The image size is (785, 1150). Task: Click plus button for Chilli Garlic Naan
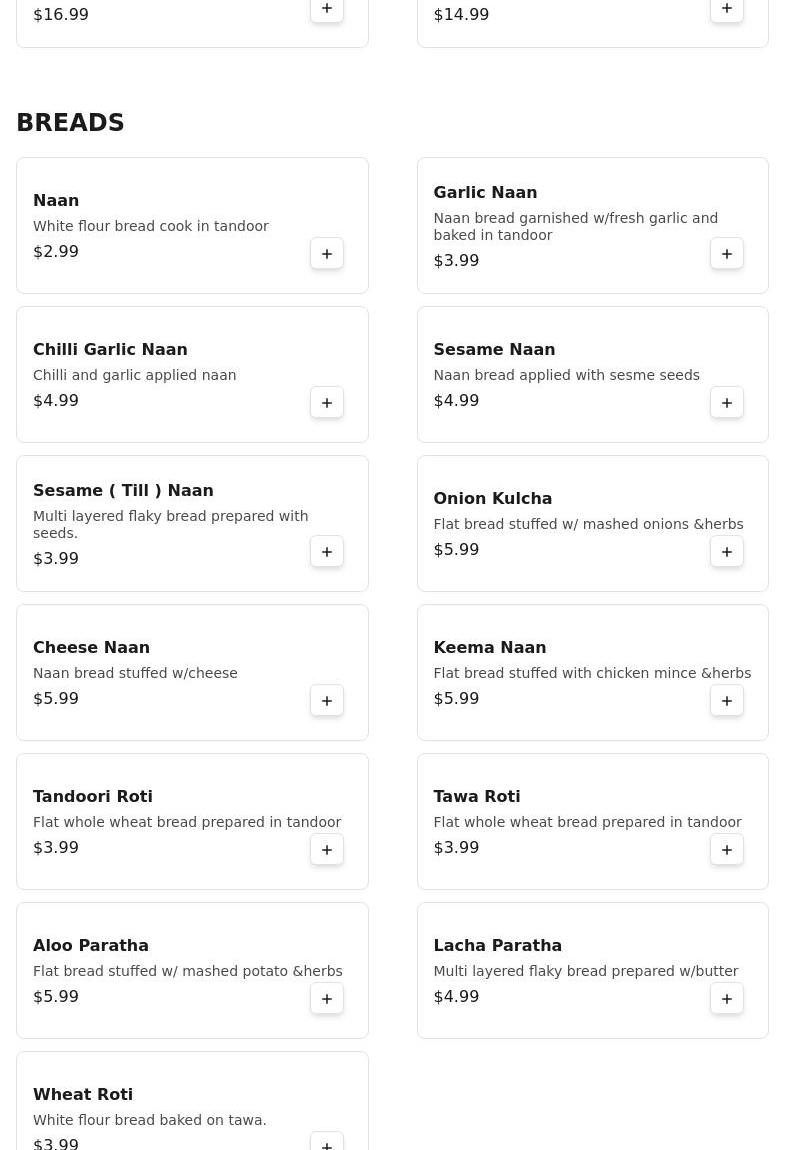coord(327,403)
